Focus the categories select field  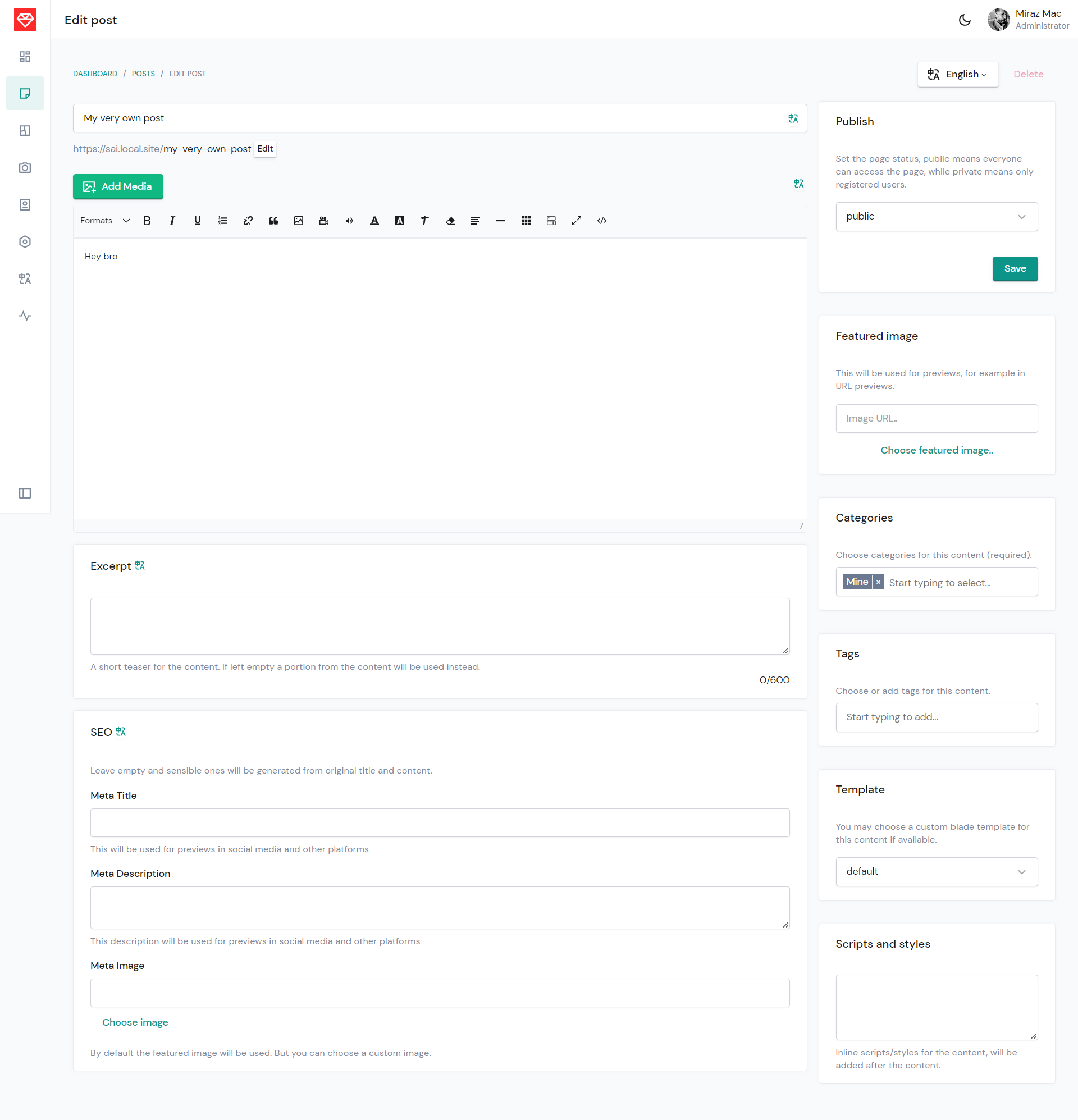click(x=937, y=582)
